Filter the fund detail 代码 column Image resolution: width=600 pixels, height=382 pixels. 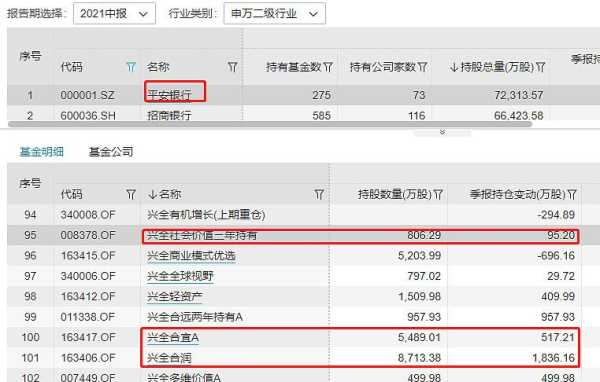[131, 195]
